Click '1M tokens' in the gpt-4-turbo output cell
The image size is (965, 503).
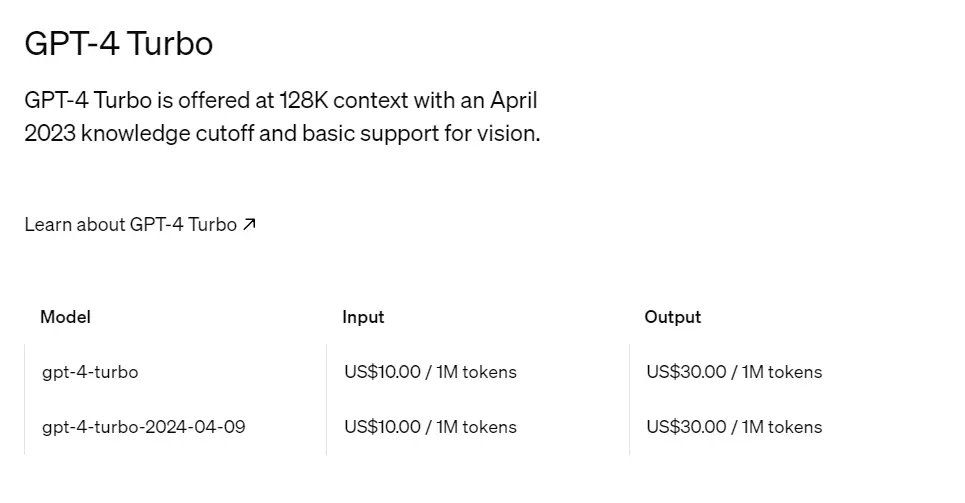pyautogui.click(x=781, y=372)
